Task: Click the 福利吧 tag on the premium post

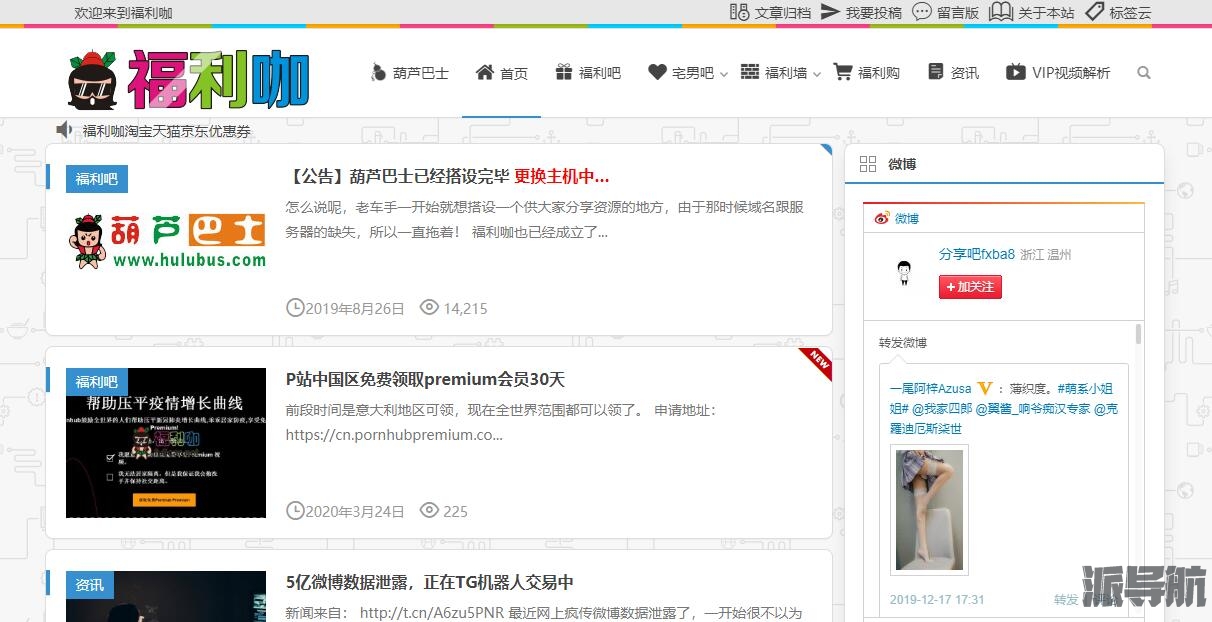Action: point(97,382)
